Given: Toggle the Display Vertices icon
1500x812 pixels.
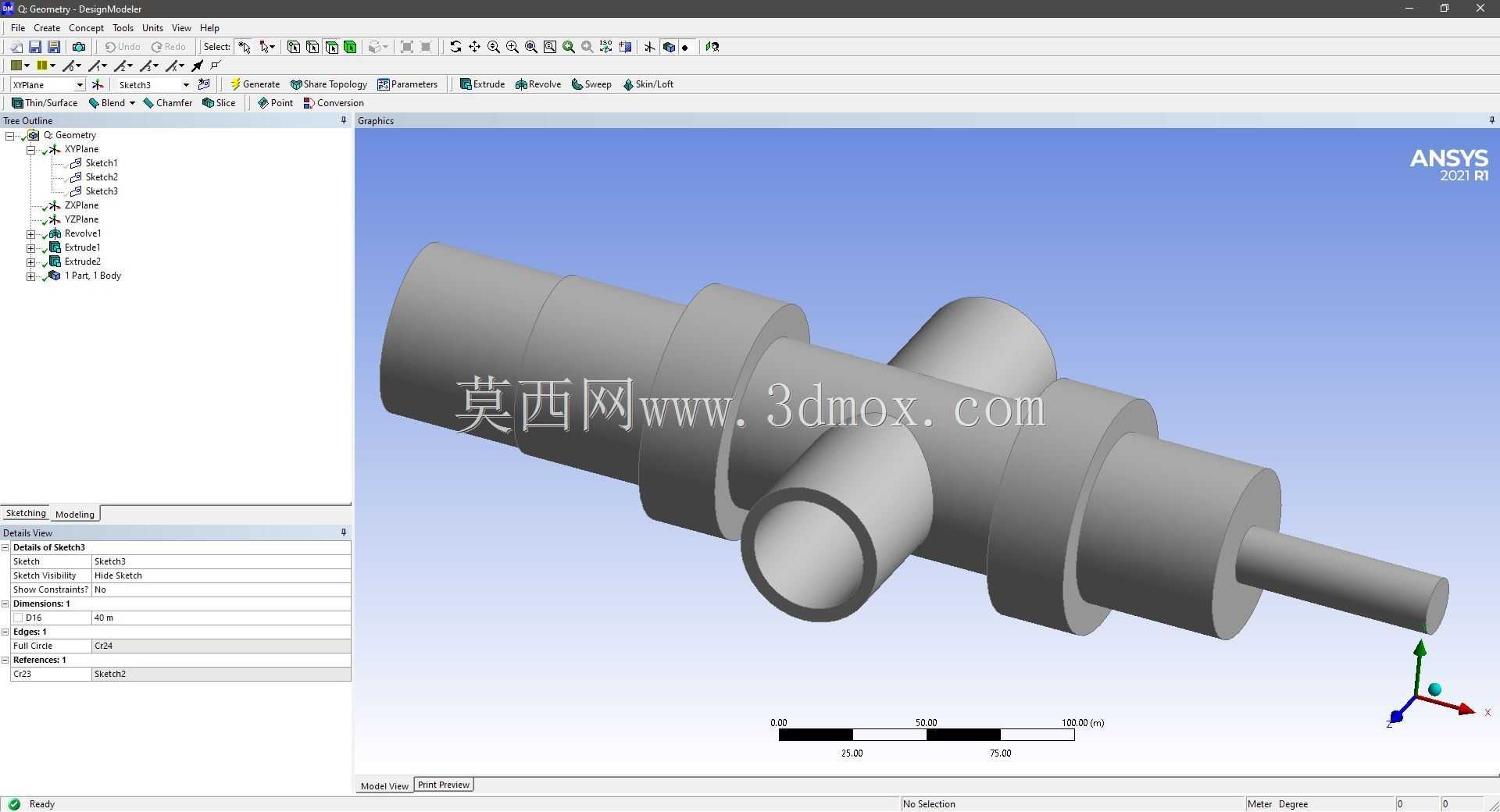Looking at the screenshot, I should pos(216,66).
